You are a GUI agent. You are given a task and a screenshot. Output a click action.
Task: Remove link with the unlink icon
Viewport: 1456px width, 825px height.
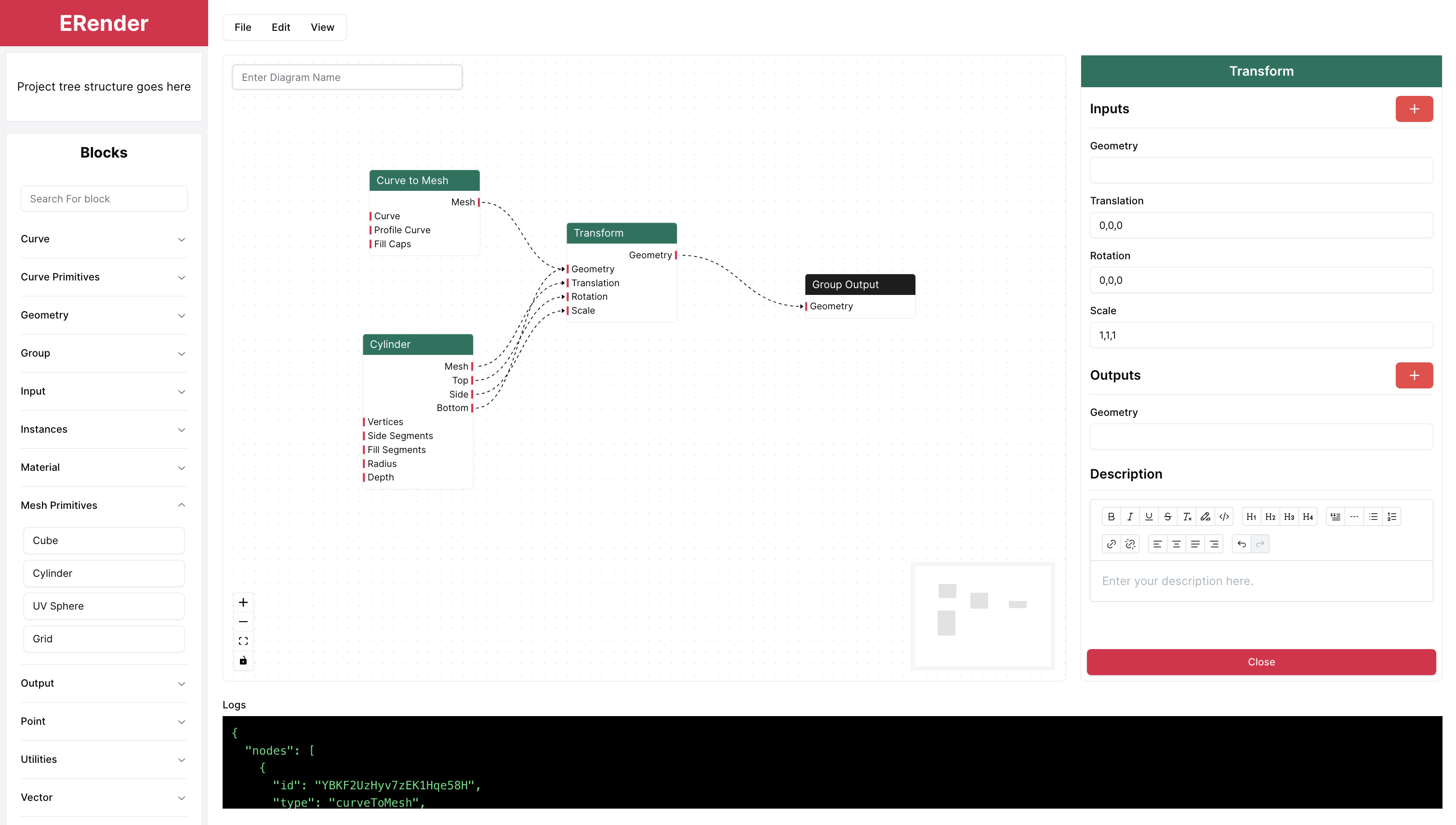pyautogui.click(x=1130, y=544)
